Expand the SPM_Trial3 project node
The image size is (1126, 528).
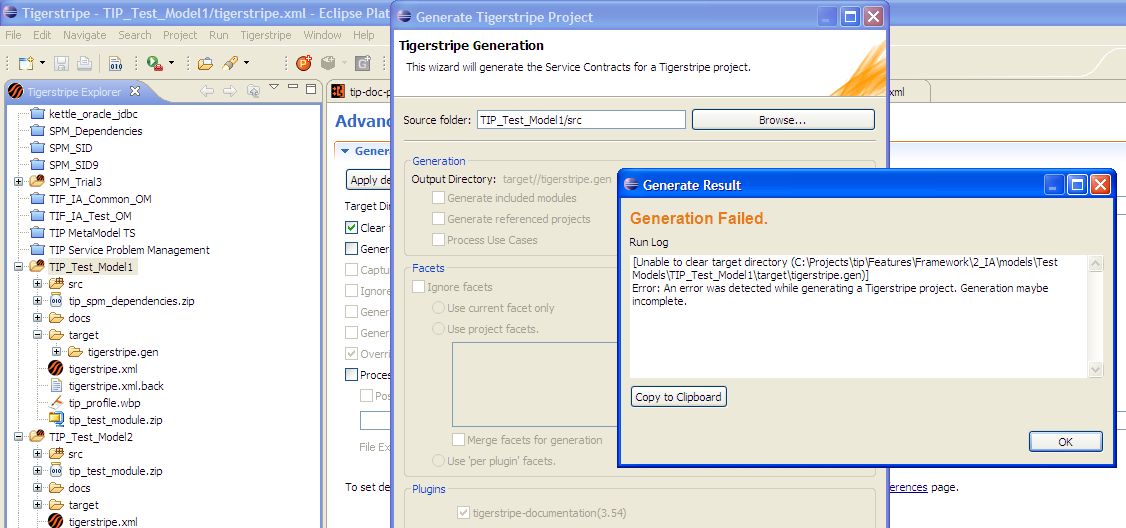click(x=19, y=182)
